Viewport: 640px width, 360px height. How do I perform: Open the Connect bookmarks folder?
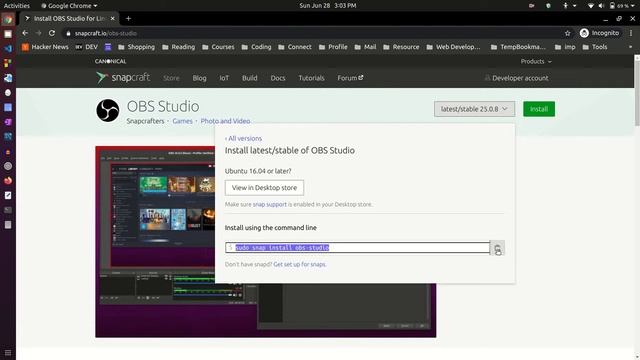pyautogui.click(x=295, y=47)
